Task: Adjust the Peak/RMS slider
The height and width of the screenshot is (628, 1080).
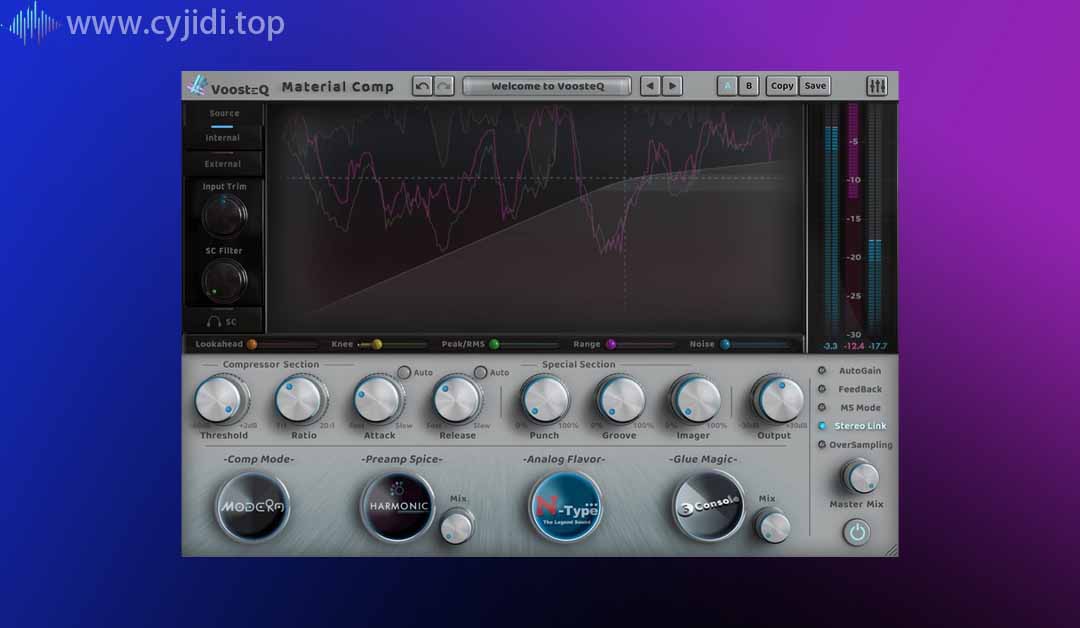Action: coord(525,344)
